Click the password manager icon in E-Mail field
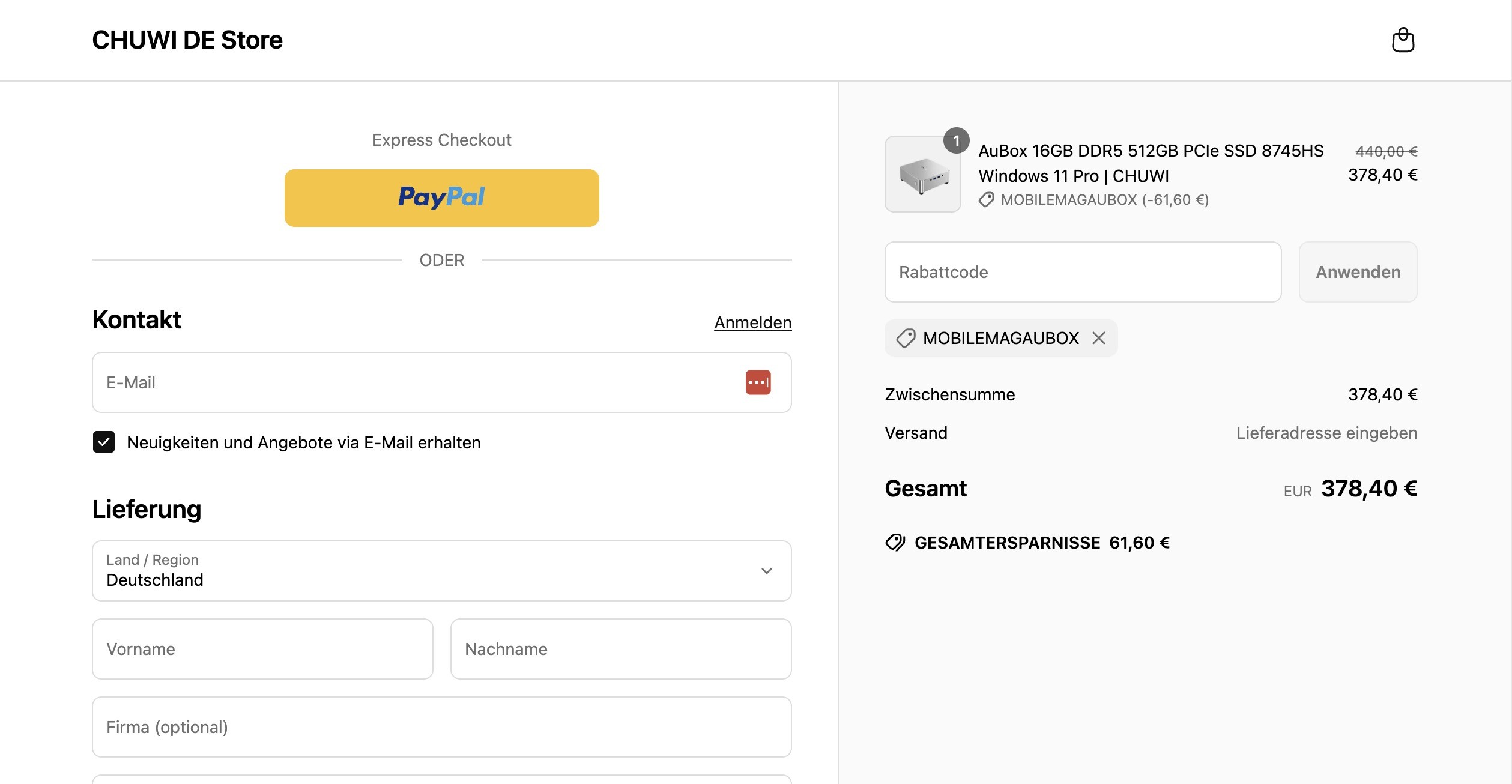1512x784 pixels. tap(758, 382)
